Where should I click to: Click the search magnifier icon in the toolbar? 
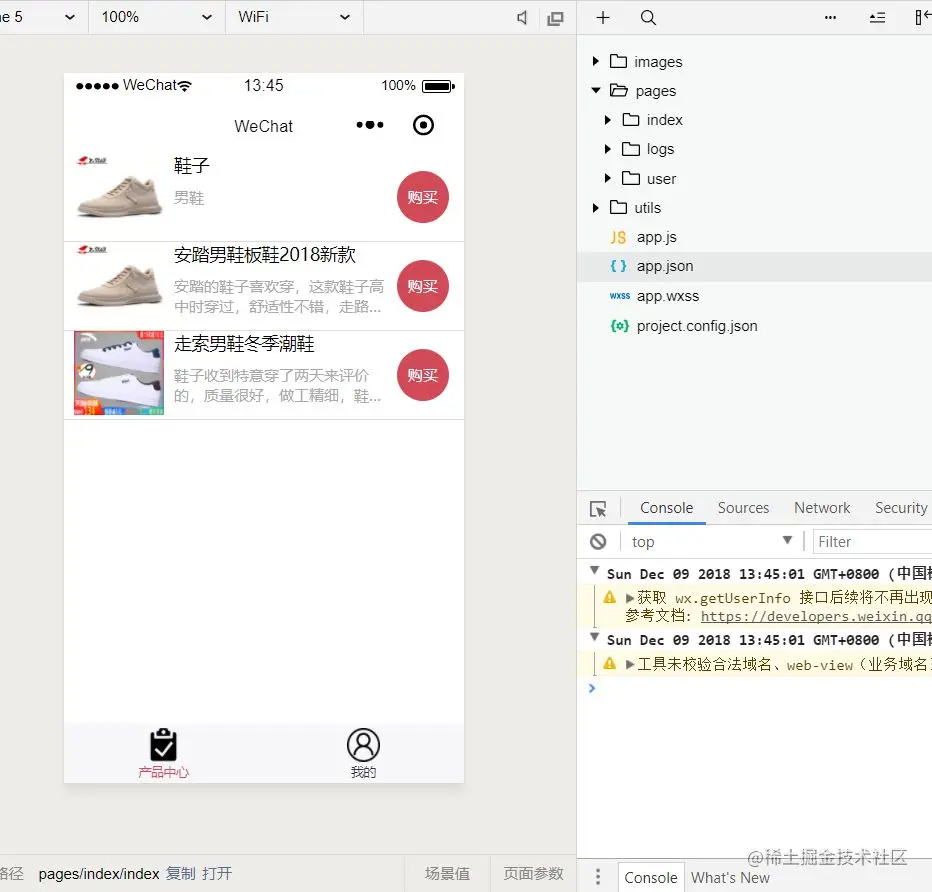[x=648, y=17]
